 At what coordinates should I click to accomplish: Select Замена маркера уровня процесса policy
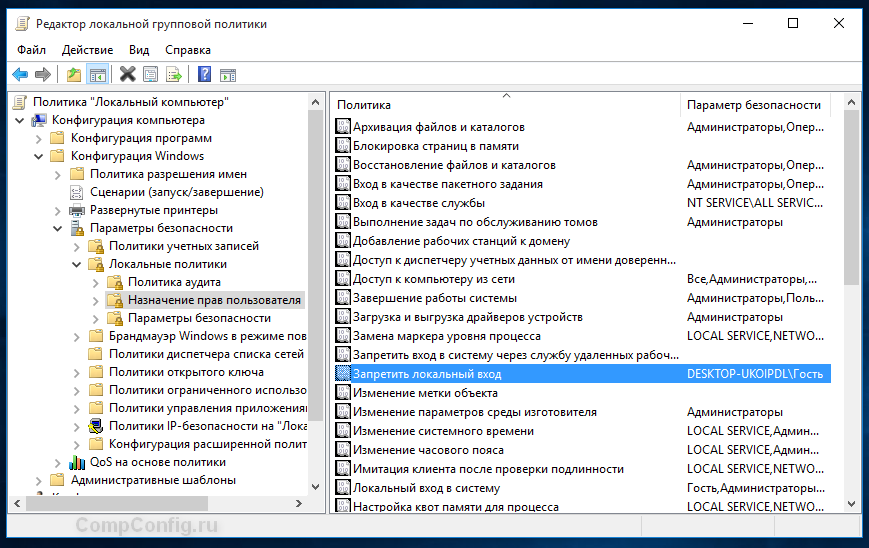coord(447,336)
